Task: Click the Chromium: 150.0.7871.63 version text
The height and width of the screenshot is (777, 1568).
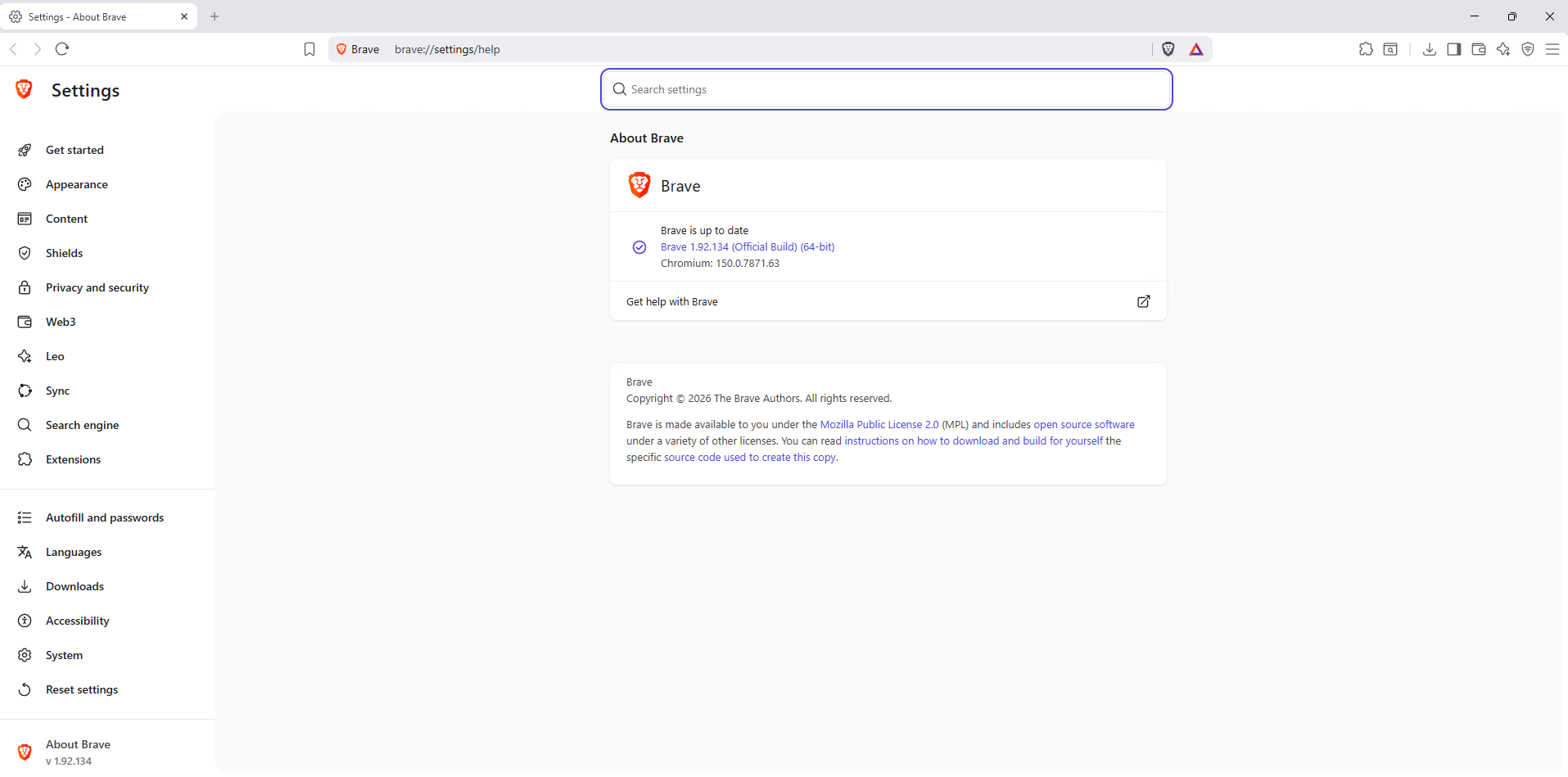Action: click(x=720, y=263)
